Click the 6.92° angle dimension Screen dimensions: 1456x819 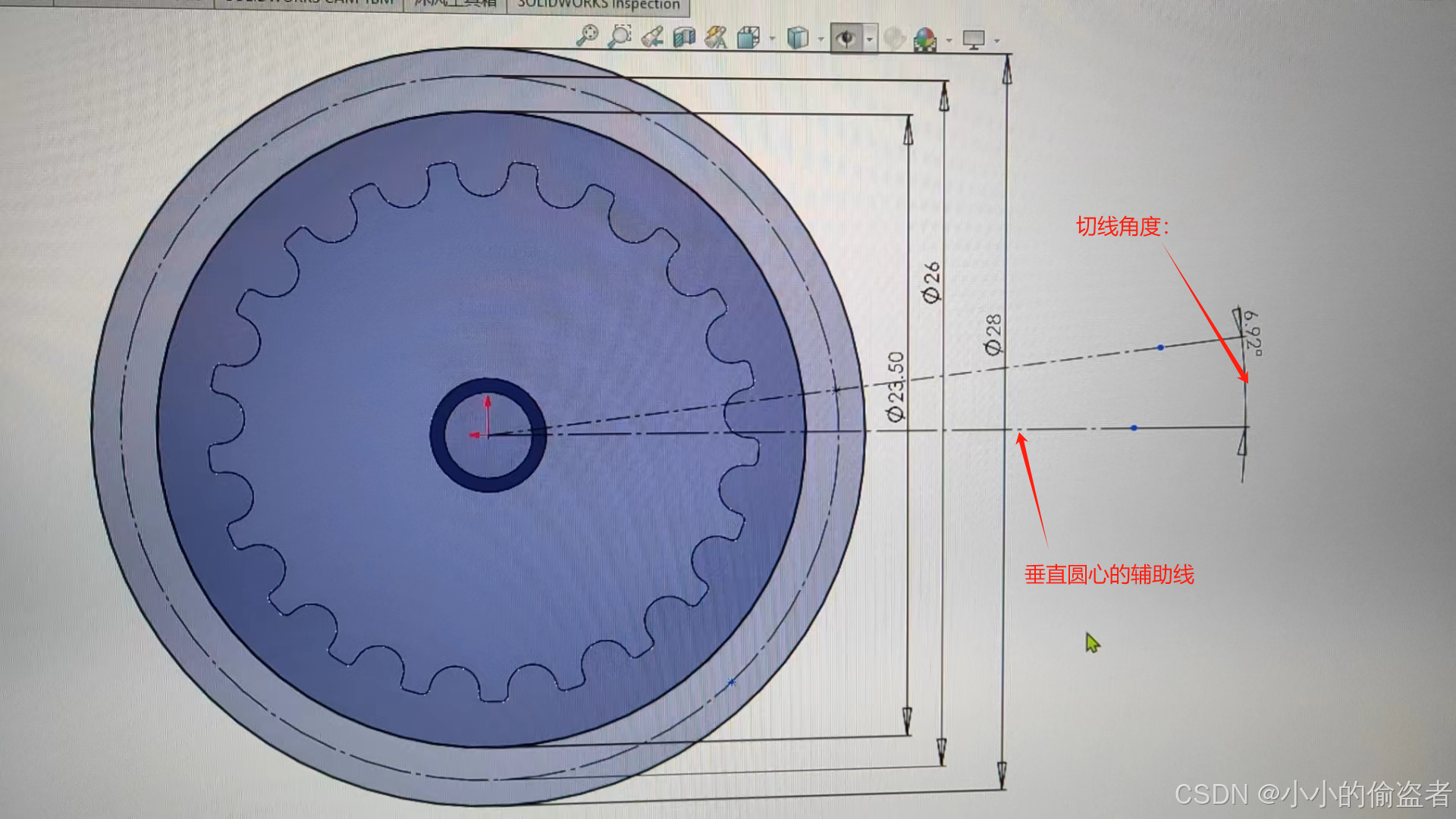(1252, 333)
